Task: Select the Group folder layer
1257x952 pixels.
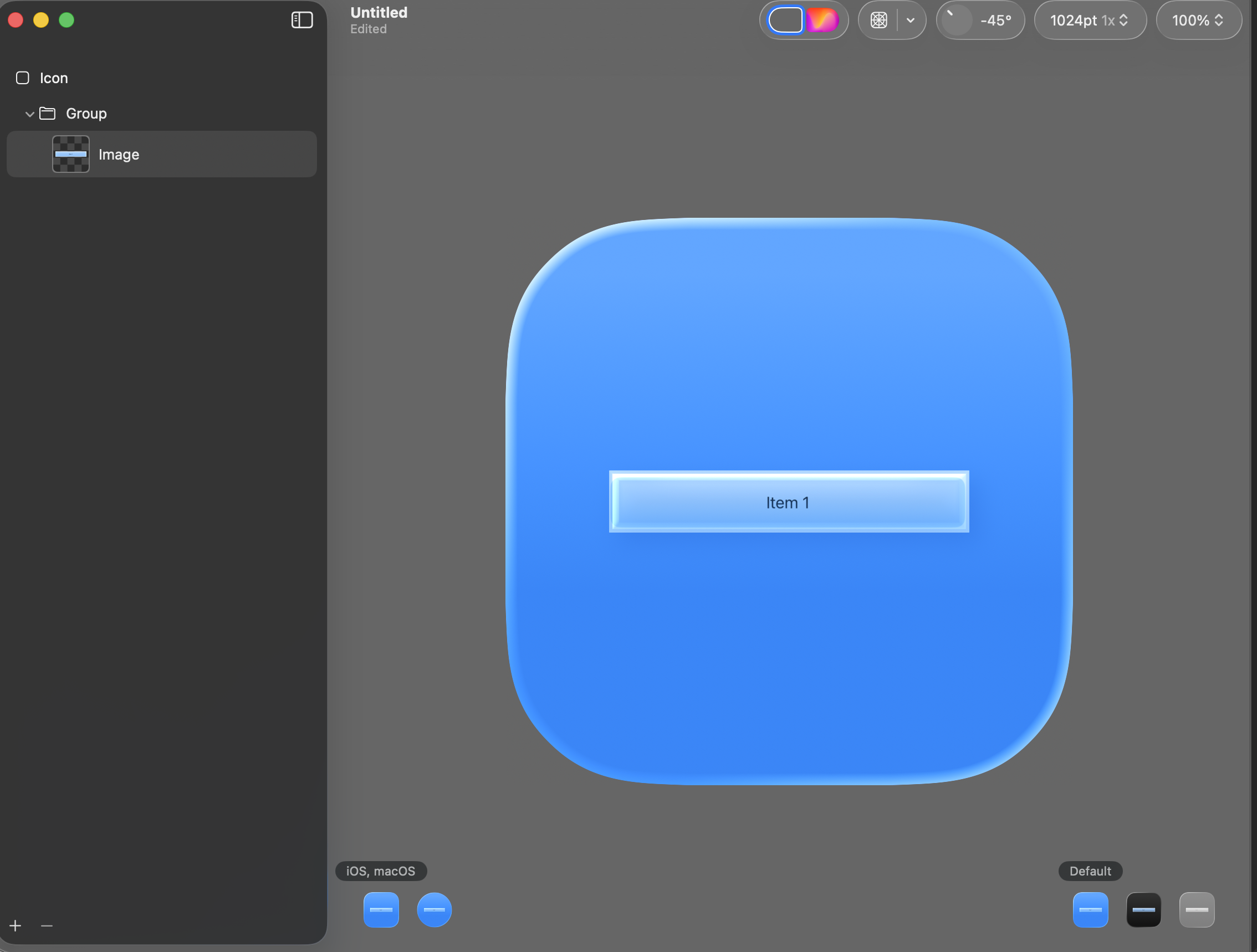Action: 86,114
